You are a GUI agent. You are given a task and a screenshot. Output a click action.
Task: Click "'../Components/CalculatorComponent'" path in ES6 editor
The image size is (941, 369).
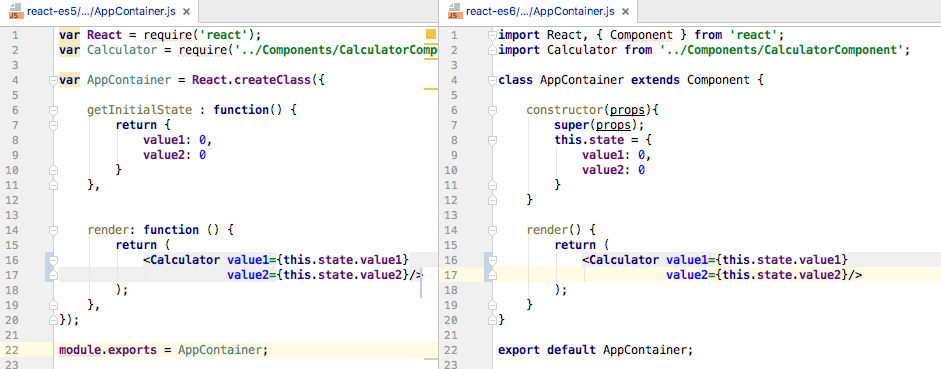coord(781,50)
